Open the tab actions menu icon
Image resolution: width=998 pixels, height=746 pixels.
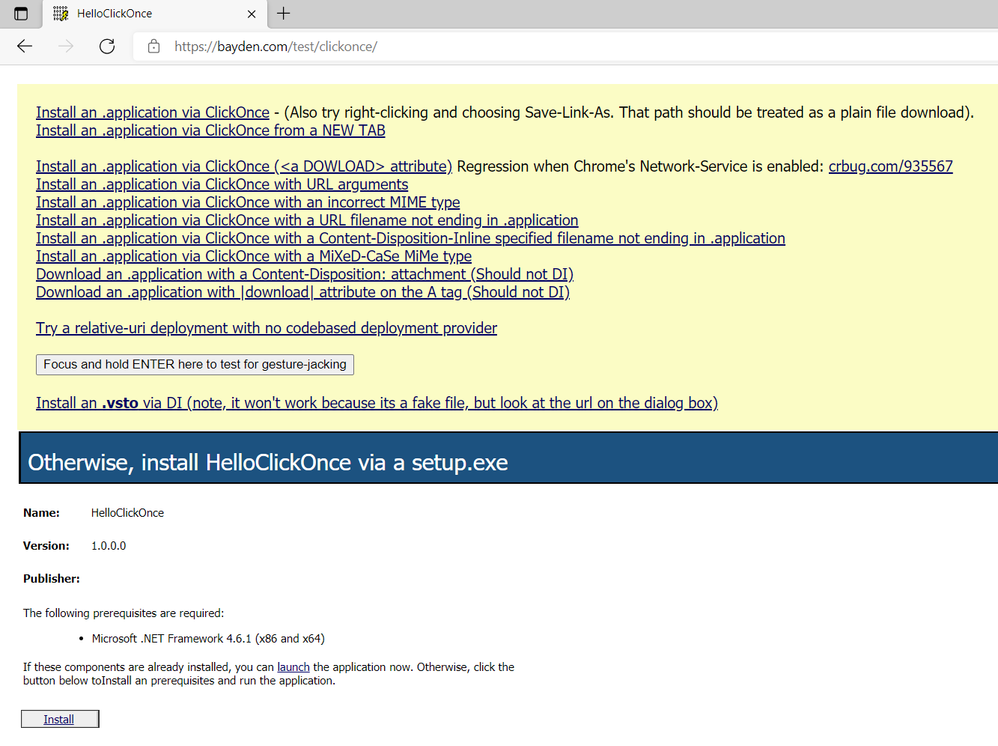(x=21, y=13)
